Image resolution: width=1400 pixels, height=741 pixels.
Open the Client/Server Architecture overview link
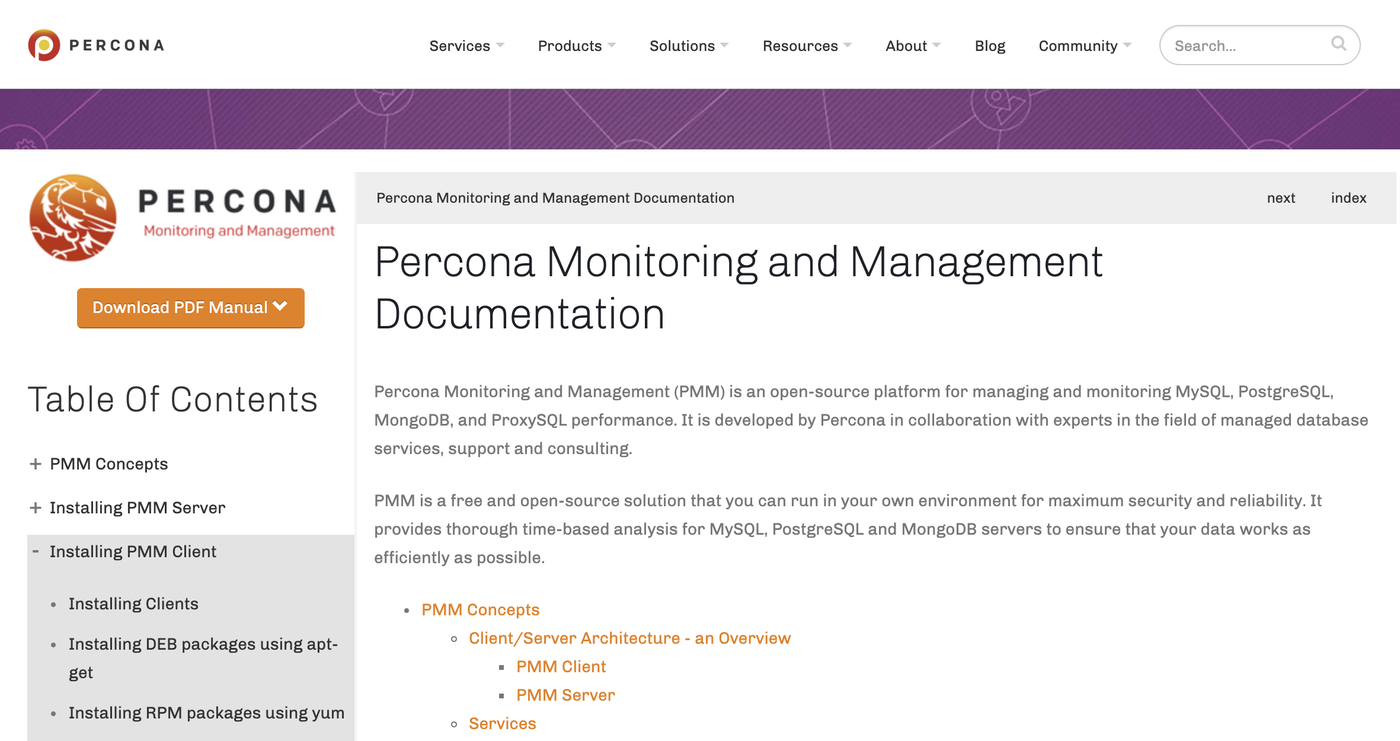[629, 637]
